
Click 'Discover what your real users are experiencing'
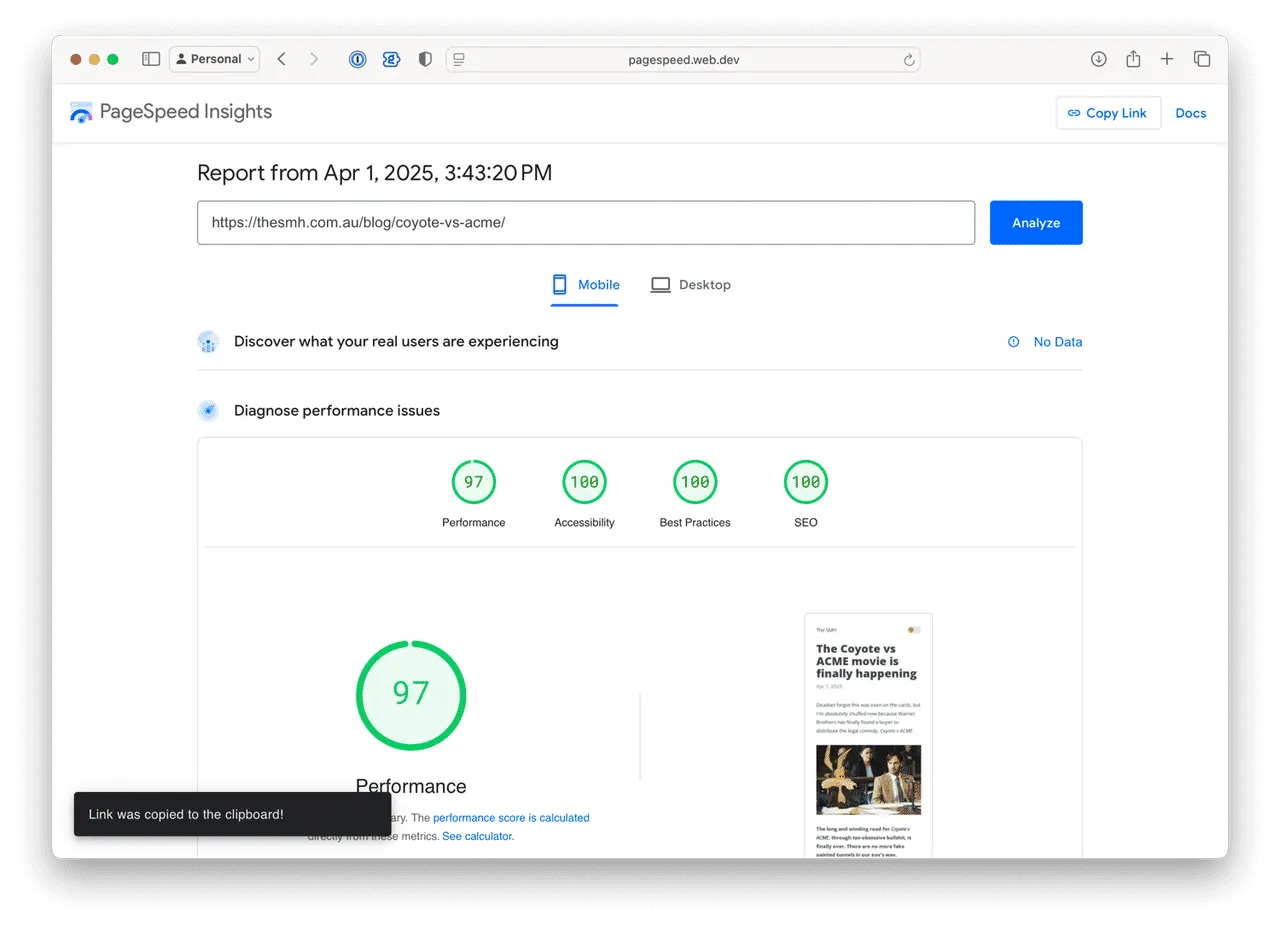[396, 342]
